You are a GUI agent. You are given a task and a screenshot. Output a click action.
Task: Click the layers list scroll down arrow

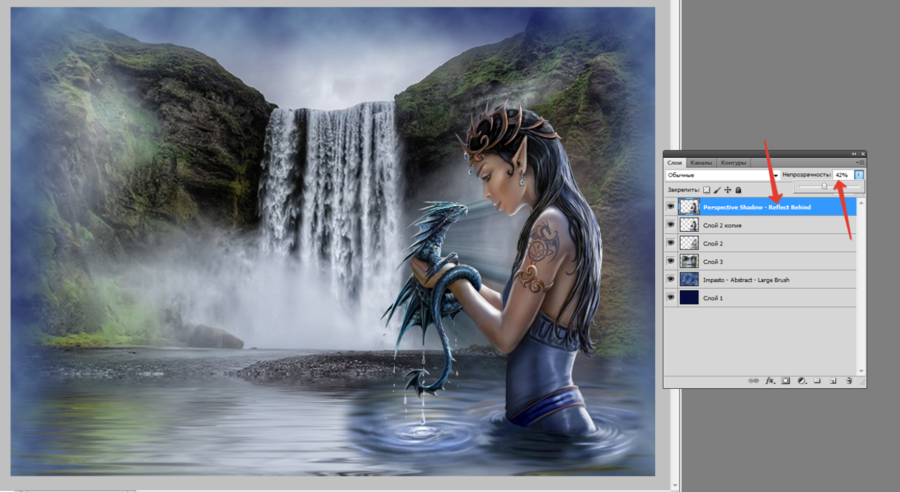(861, 371)
